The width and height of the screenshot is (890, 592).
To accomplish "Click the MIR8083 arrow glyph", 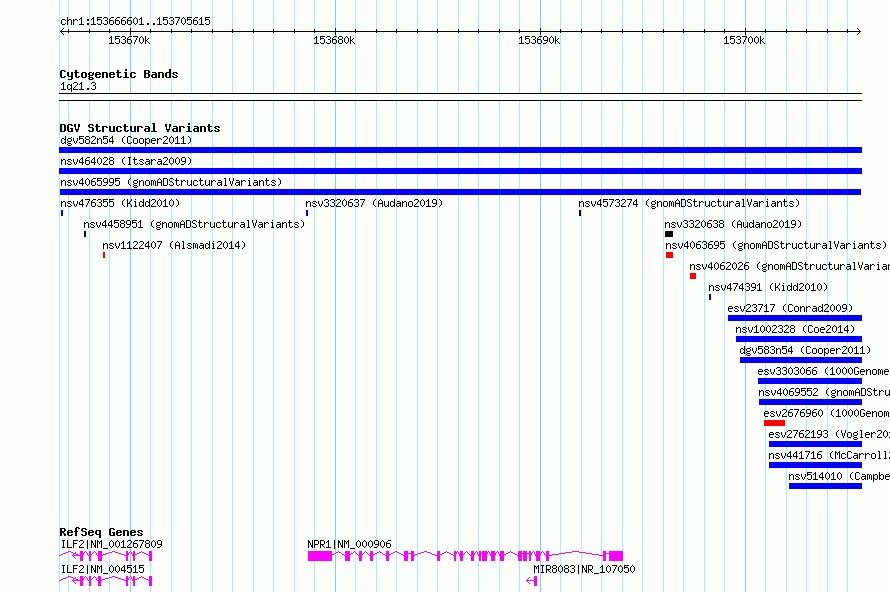I will 531,581.
